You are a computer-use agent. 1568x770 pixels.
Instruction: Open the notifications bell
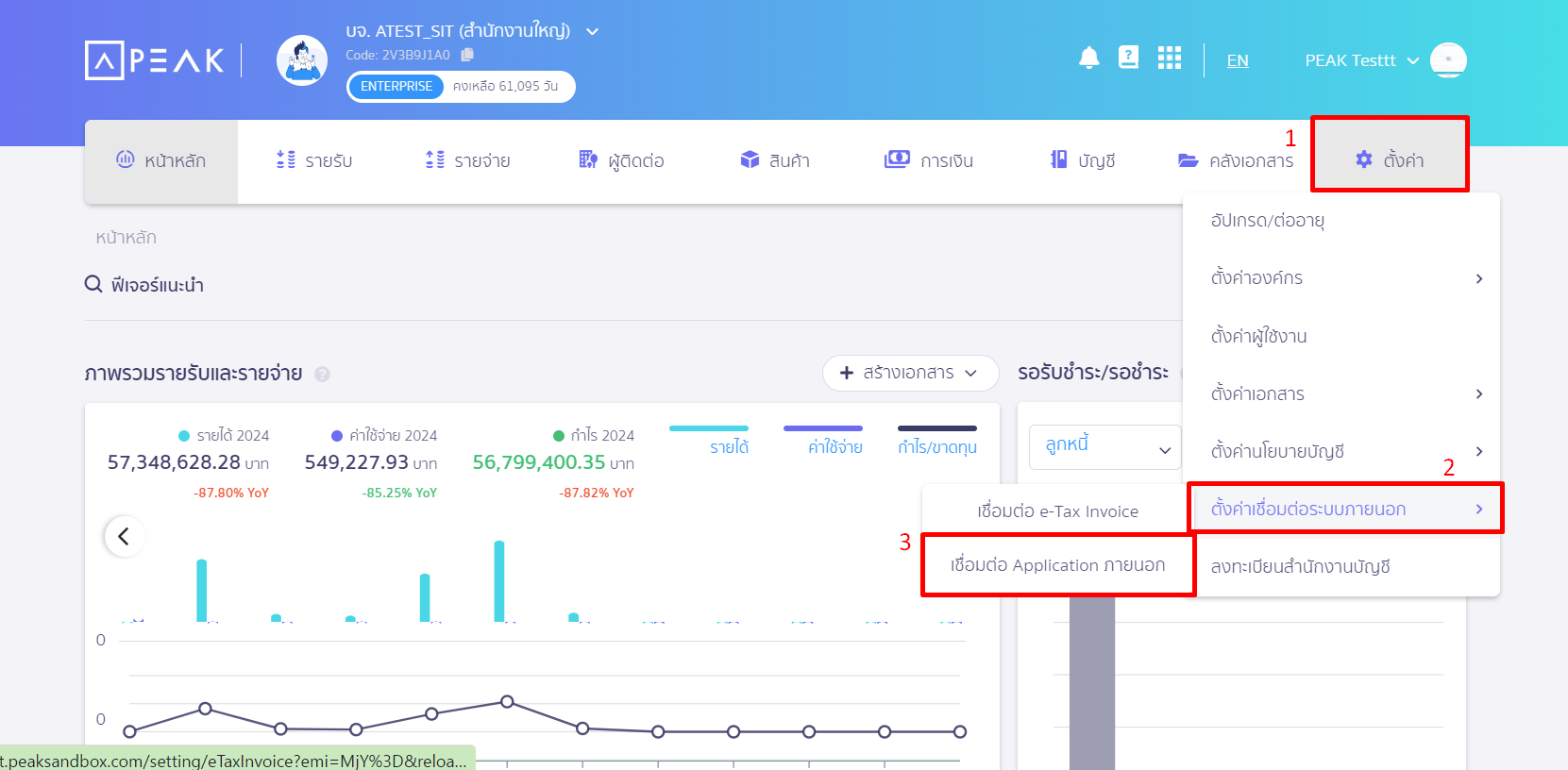tap(1089, 59)
